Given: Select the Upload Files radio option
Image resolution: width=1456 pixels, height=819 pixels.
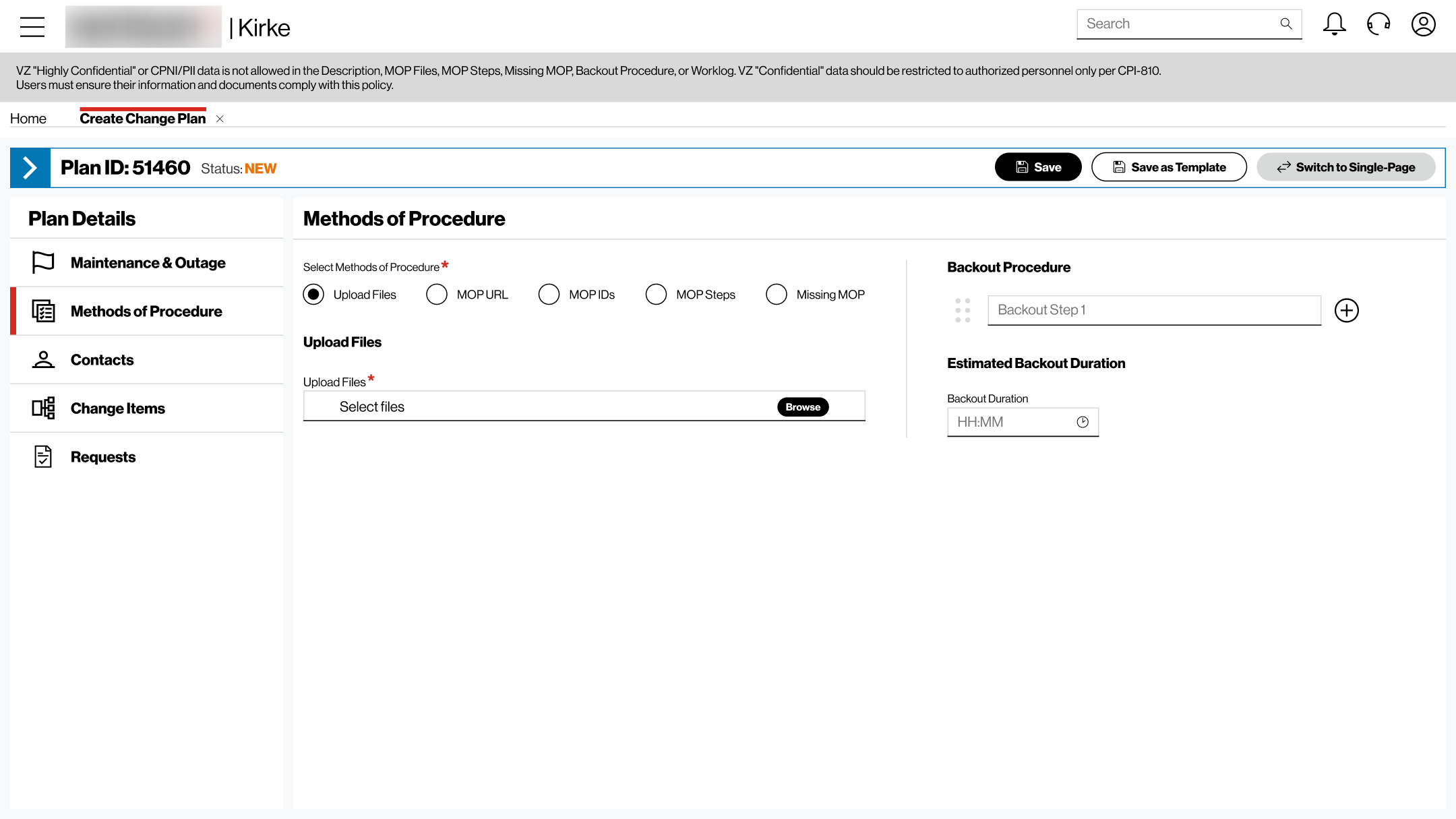Looking at the screenshot, I should (x=313, y=295).
